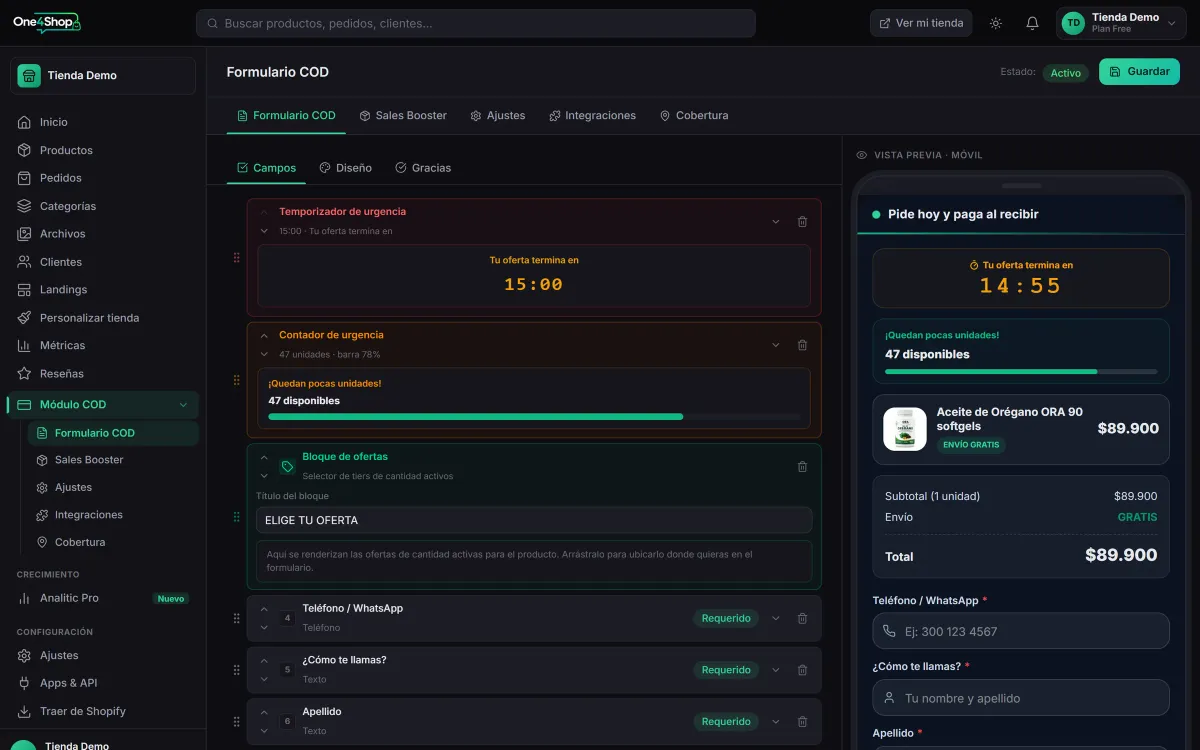Open Pedidos from the sidebar
The height and width of the screenshot is (750, 1200).
103,178
